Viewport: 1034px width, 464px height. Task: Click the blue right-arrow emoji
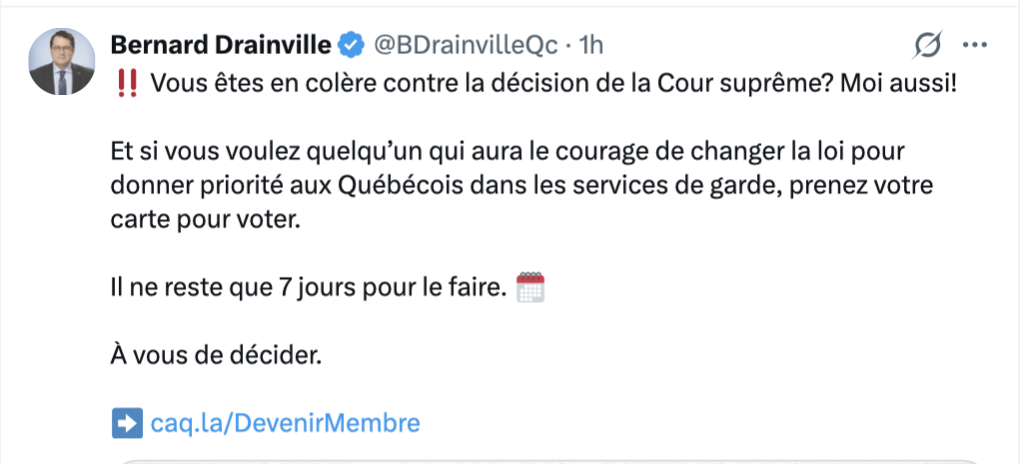pos(126,423)
